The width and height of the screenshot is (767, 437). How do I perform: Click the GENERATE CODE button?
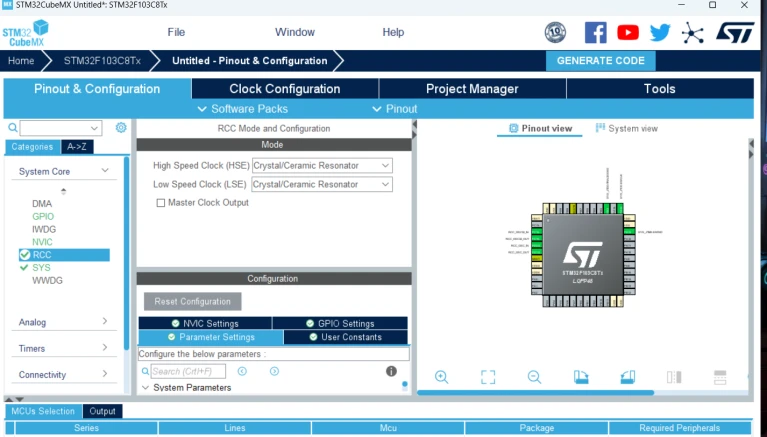coord(601,61)
